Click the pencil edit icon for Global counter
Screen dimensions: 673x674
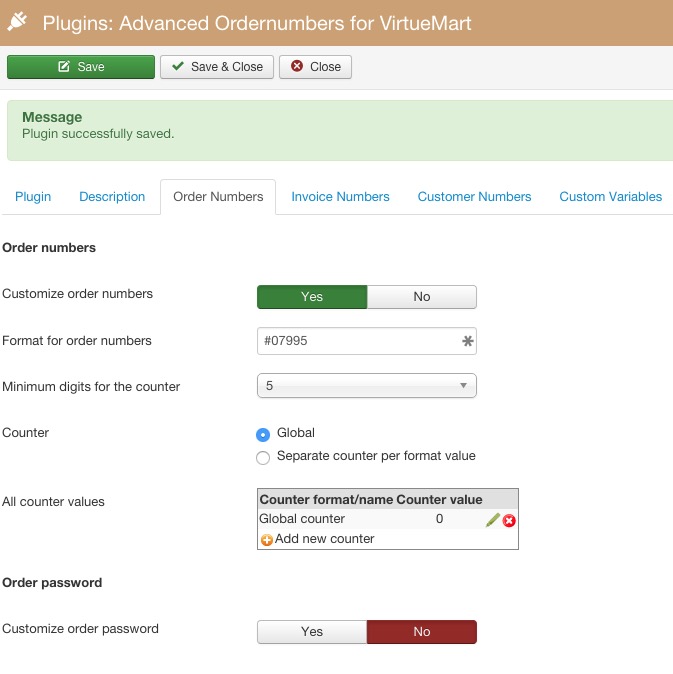pyautogui.click(x=492, y=520)
